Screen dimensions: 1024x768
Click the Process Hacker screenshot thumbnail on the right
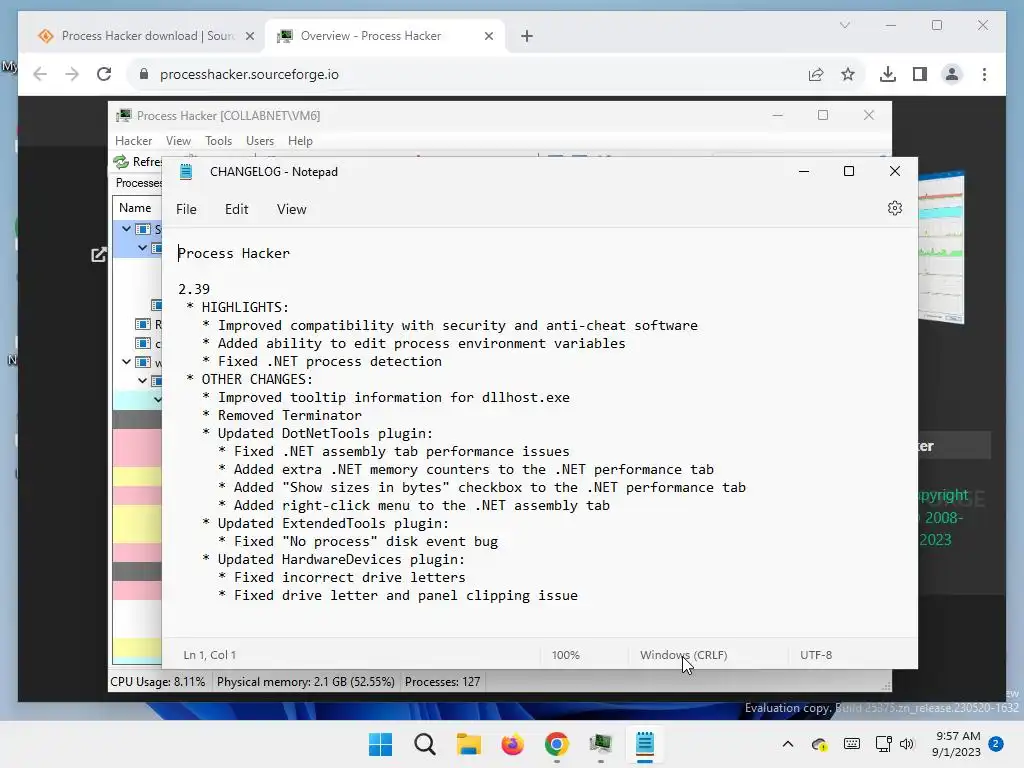point(940,248)
